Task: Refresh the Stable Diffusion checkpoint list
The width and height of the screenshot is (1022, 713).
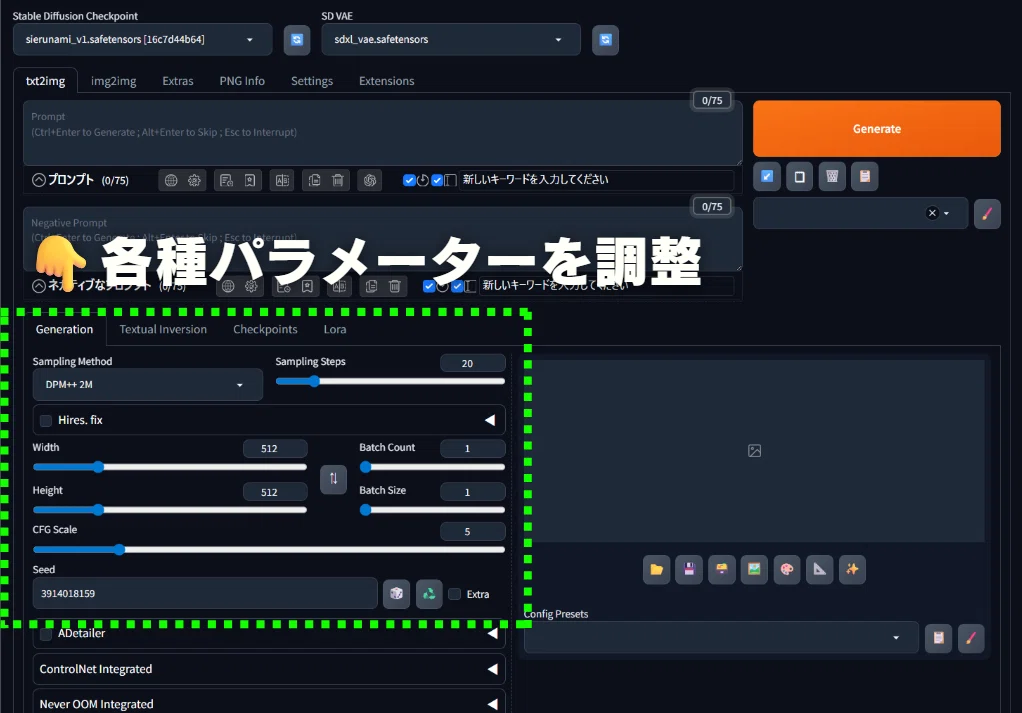Action: [297, 40]
